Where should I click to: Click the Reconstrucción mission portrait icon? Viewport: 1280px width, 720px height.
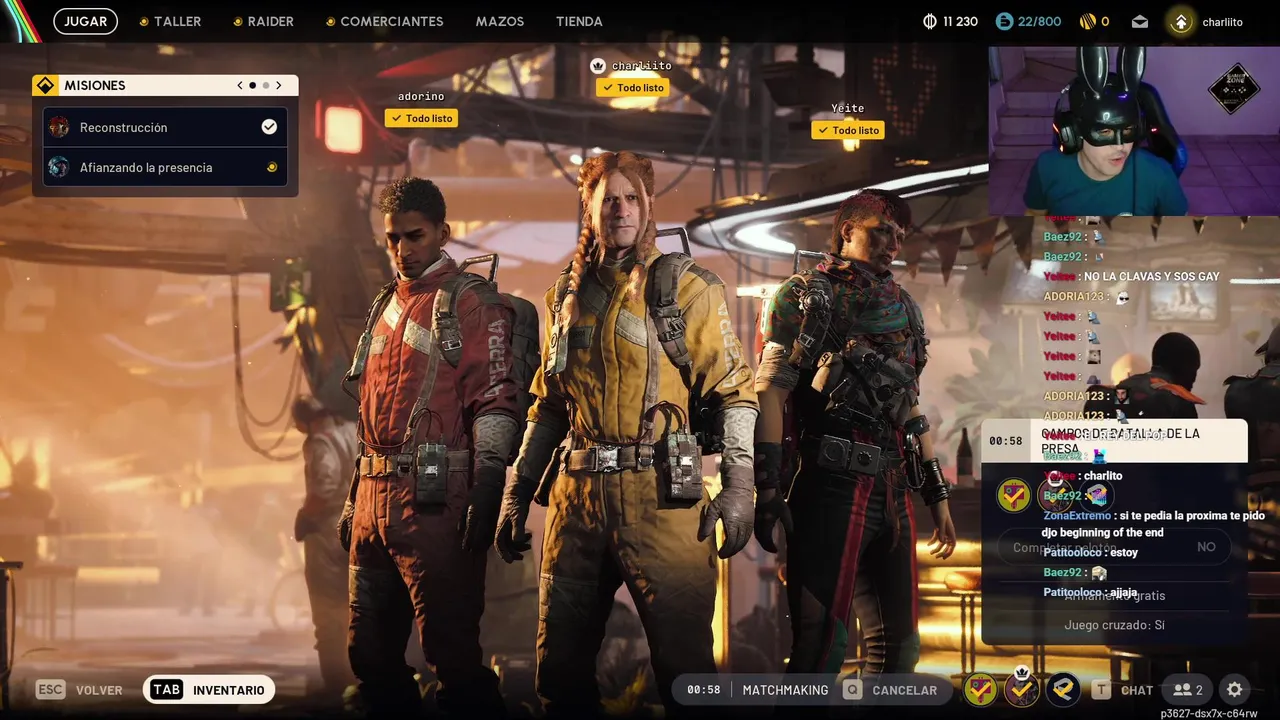[59, 127]
